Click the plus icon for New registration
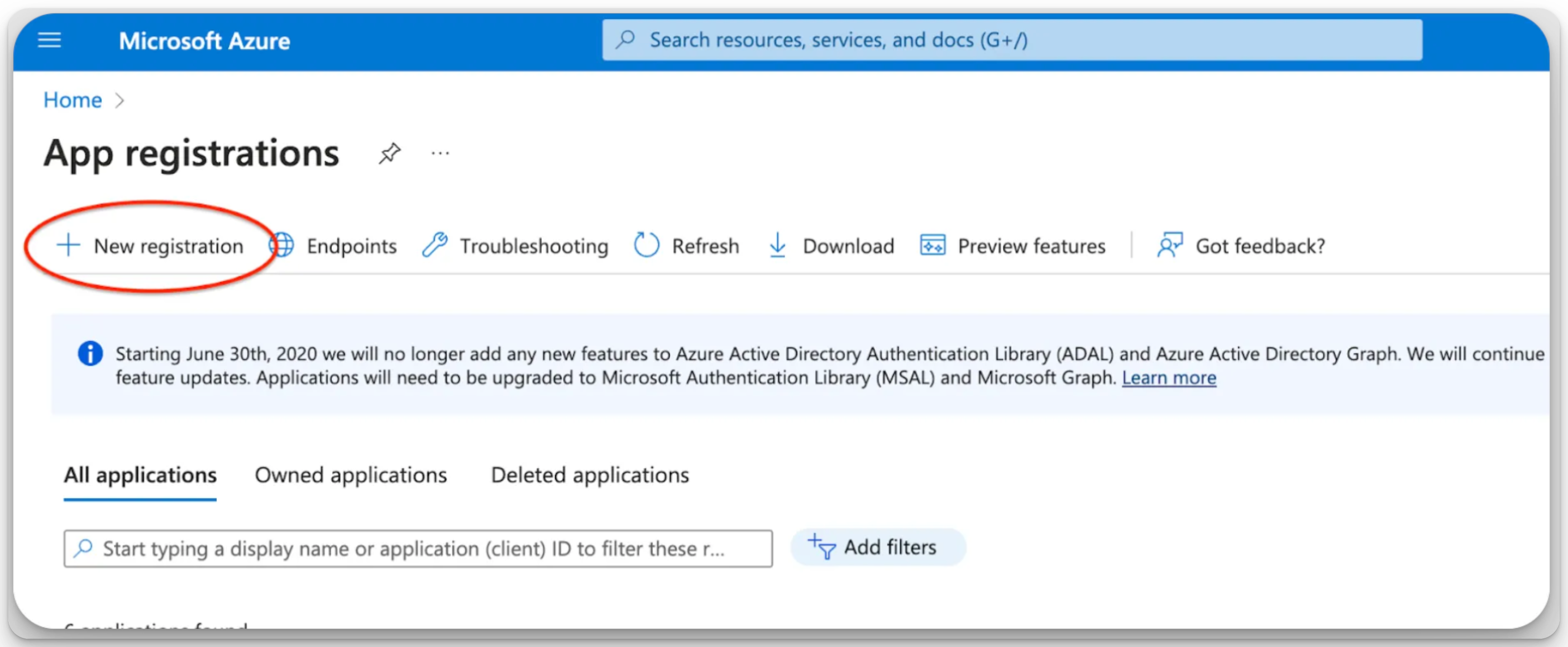Image resolution: width=1568 pixels, height=647 pixels. click(x=68, y=245)
